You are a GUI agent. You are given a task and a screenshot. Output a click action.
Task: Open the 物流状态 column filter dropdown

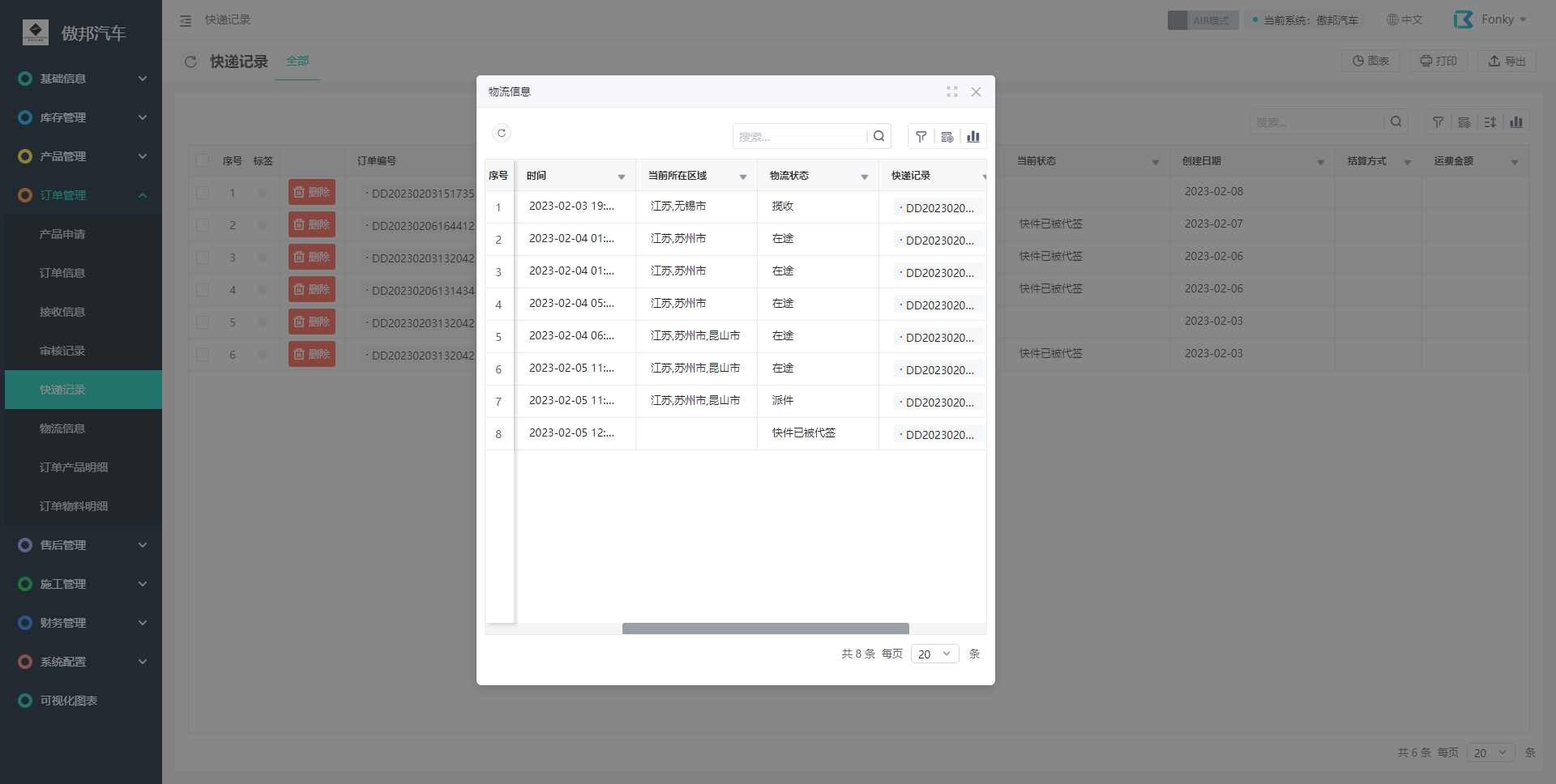tap(865, 177)
